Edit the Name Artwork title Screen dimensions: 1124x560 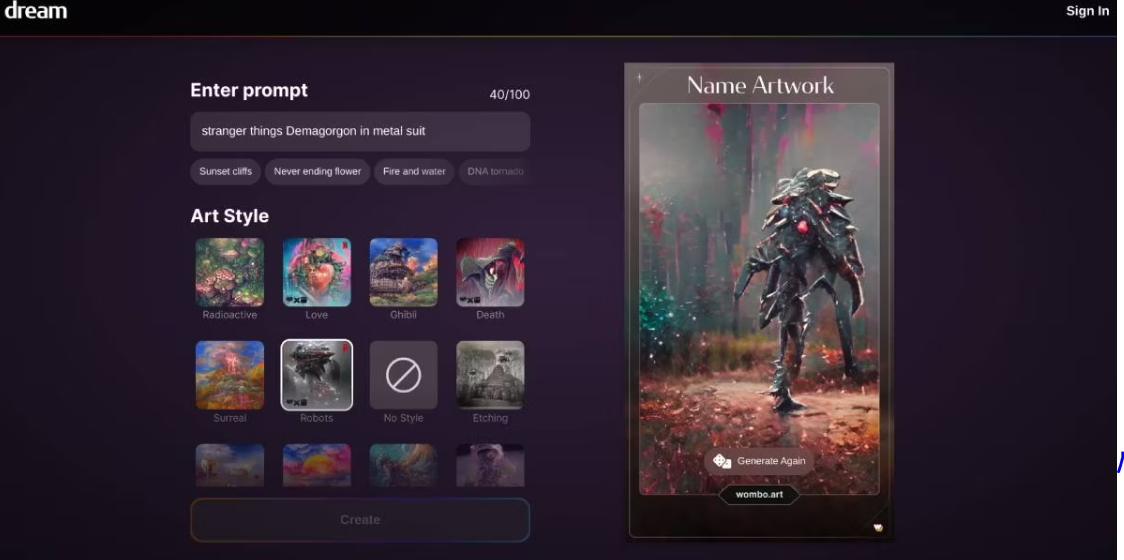[760, 85]
